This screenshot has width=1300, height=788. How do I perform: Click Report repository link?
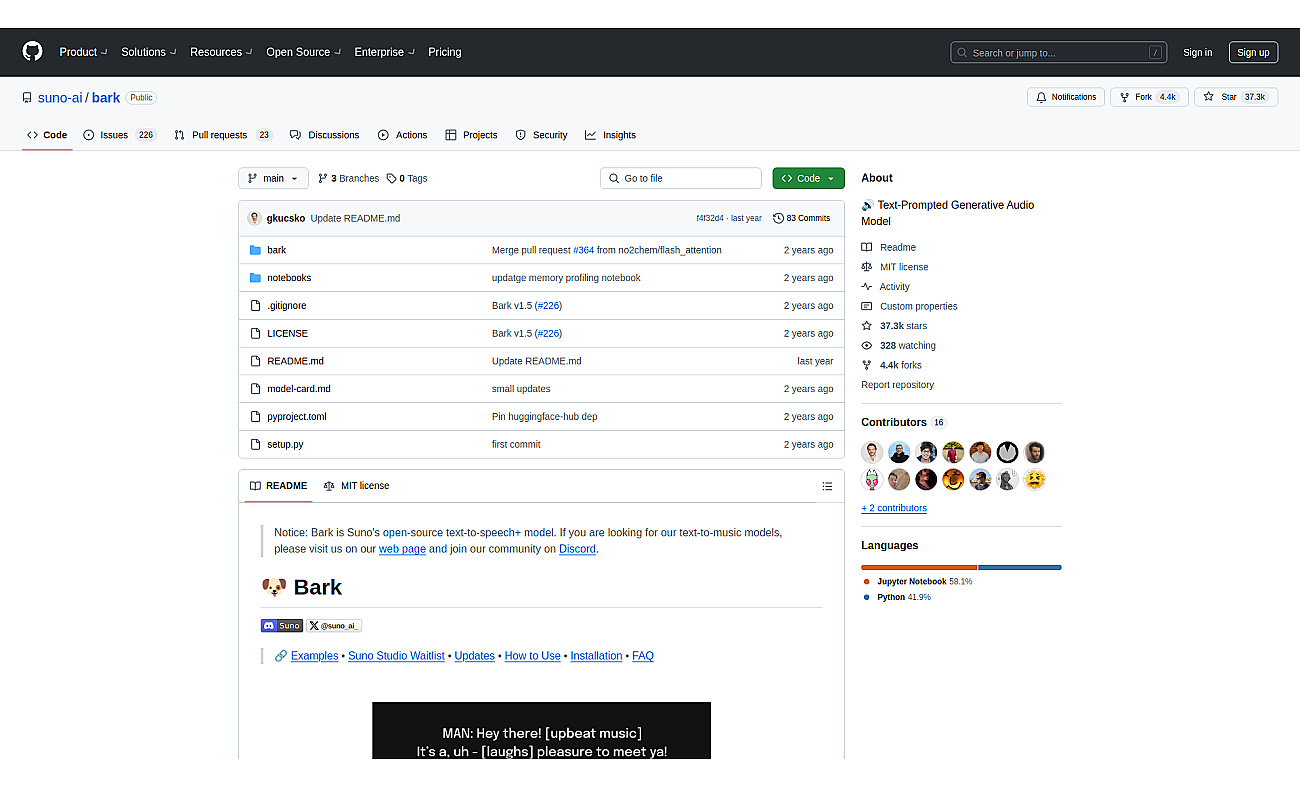[x=897, y=385]
